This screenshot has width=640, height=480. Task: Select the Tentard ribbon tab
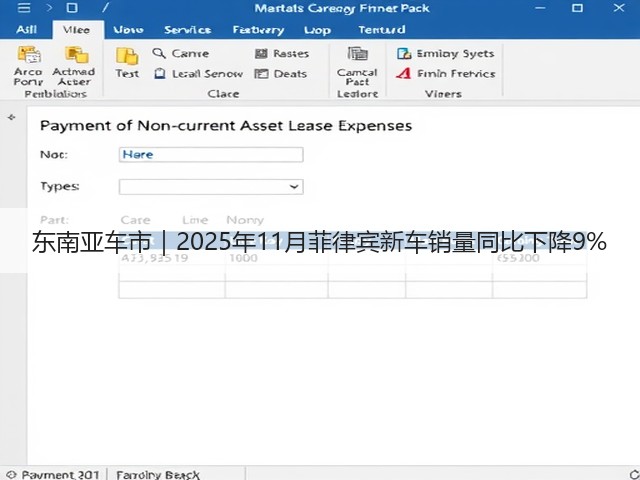(382, 30)
